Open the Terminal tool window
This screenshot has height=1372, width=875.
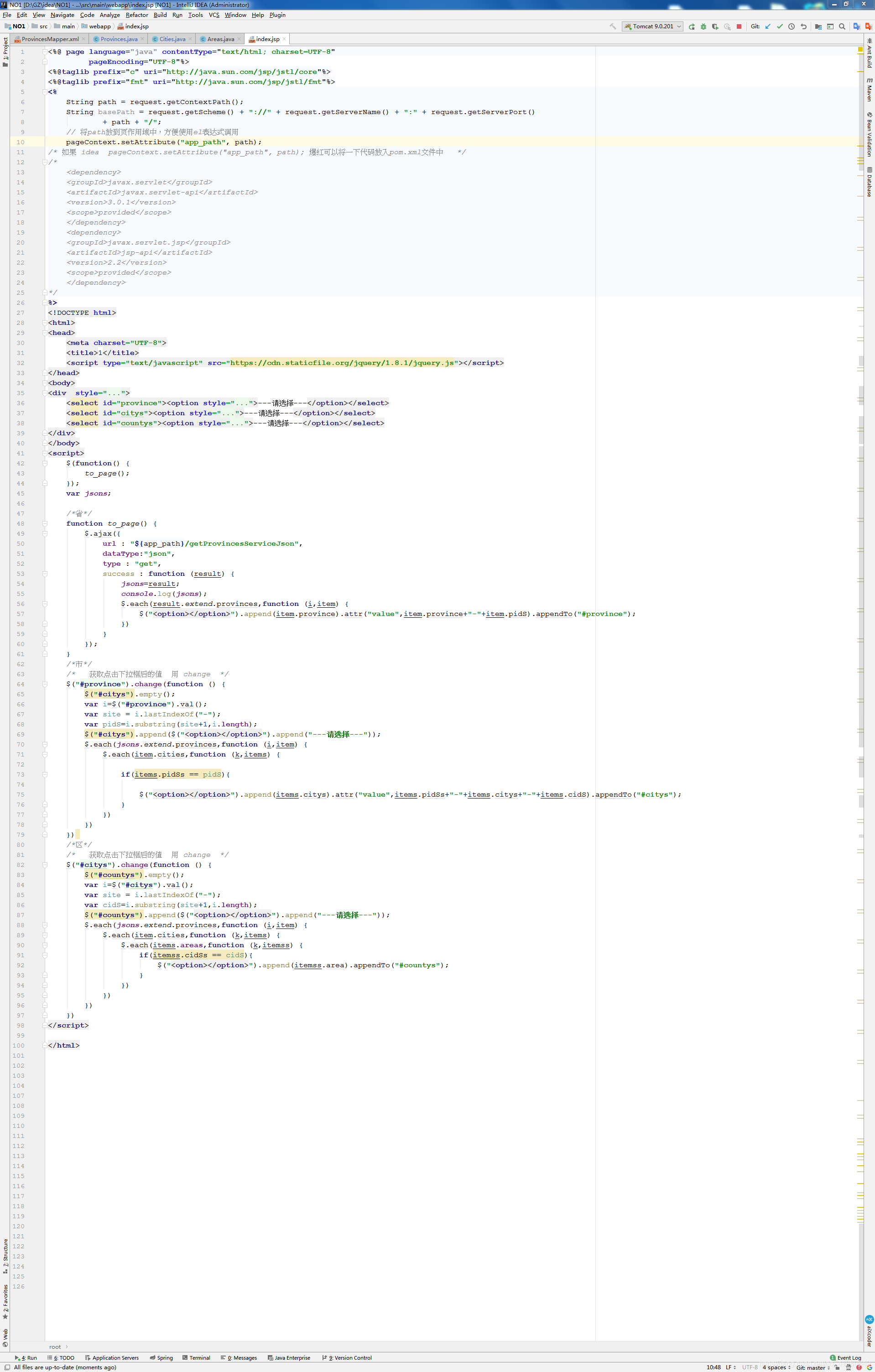196,1358
